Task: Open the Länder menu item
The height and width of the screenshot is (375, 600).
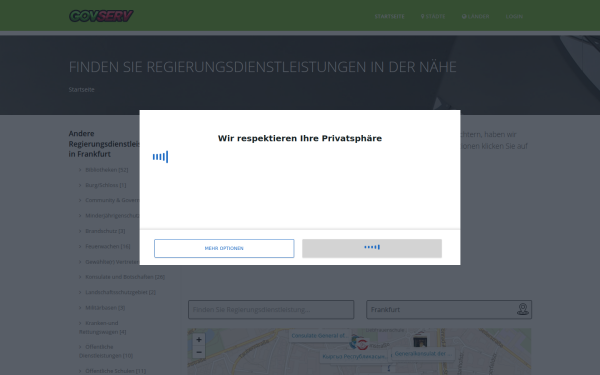Action: tap(475, 16)
